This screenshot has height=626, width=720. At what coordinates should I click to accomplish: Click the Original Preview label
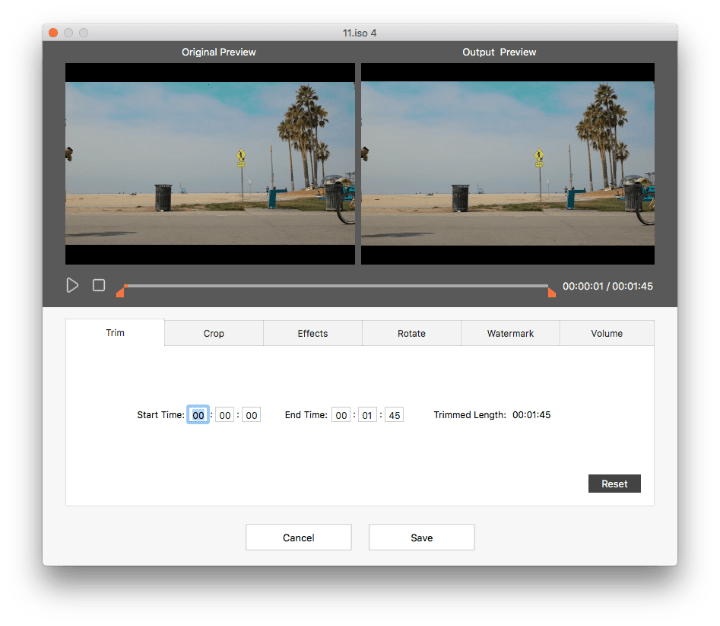(219, 52)
